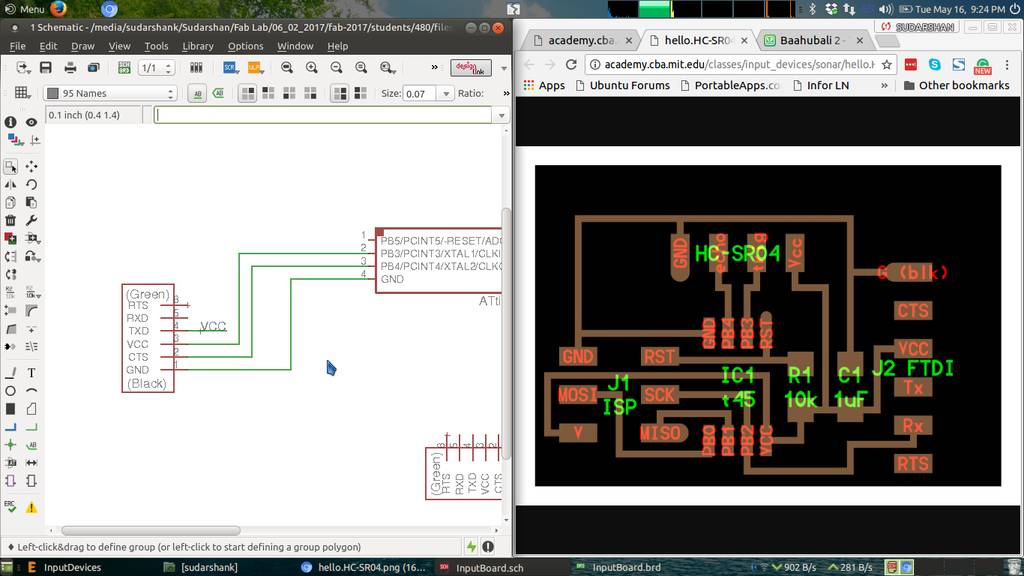1024x576 pixels.
Task: Expand the command line history dropdown
Action: click(x=501, y=115)
